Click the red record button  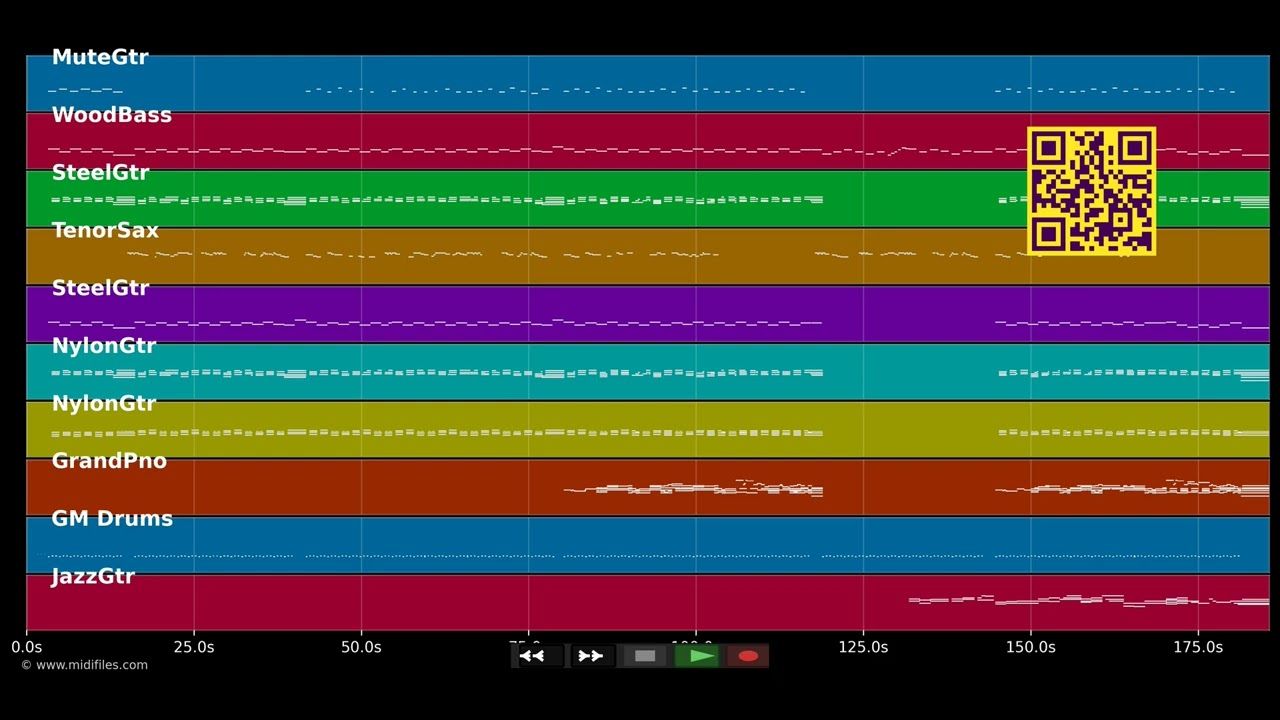tap(748, 656)
